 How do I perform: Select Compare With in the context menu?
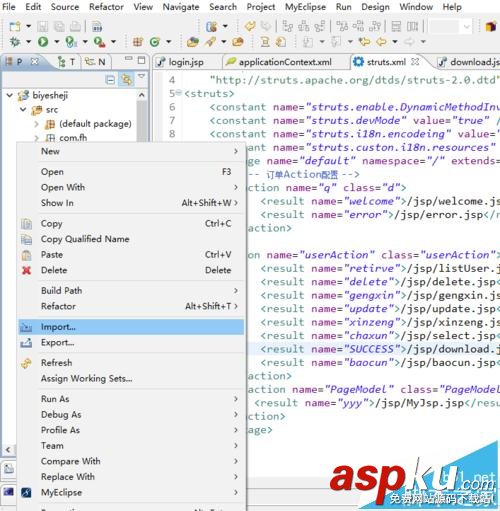[x=131, y=461]
